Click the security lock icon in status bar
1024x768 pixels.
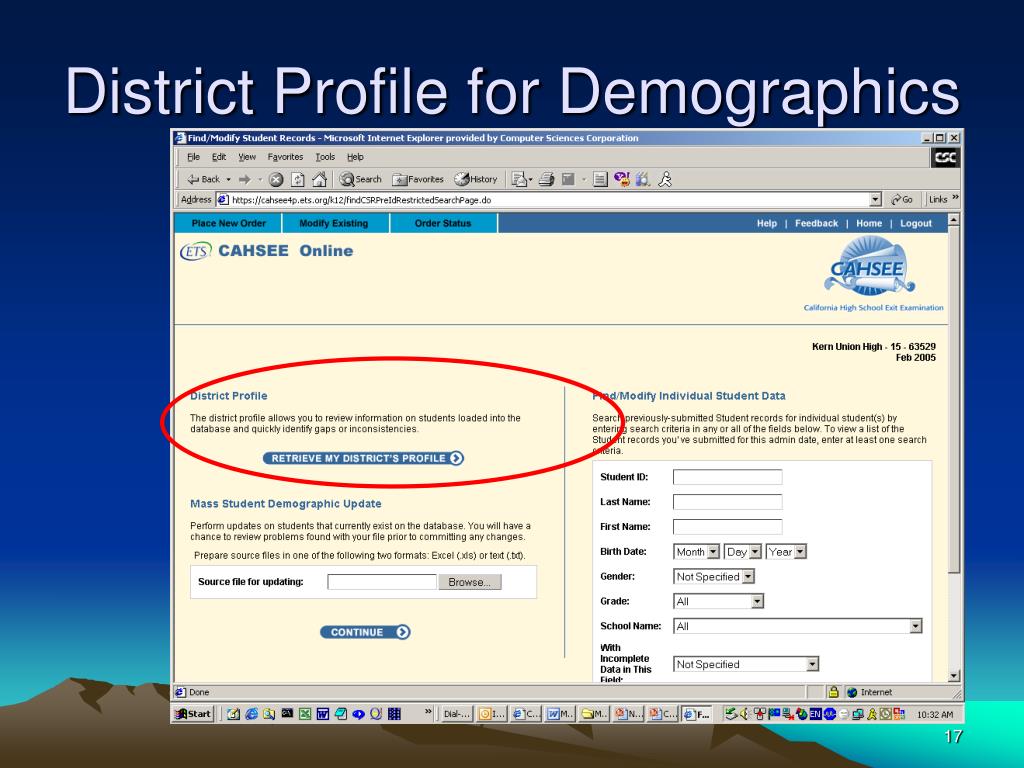coord(833,692)
